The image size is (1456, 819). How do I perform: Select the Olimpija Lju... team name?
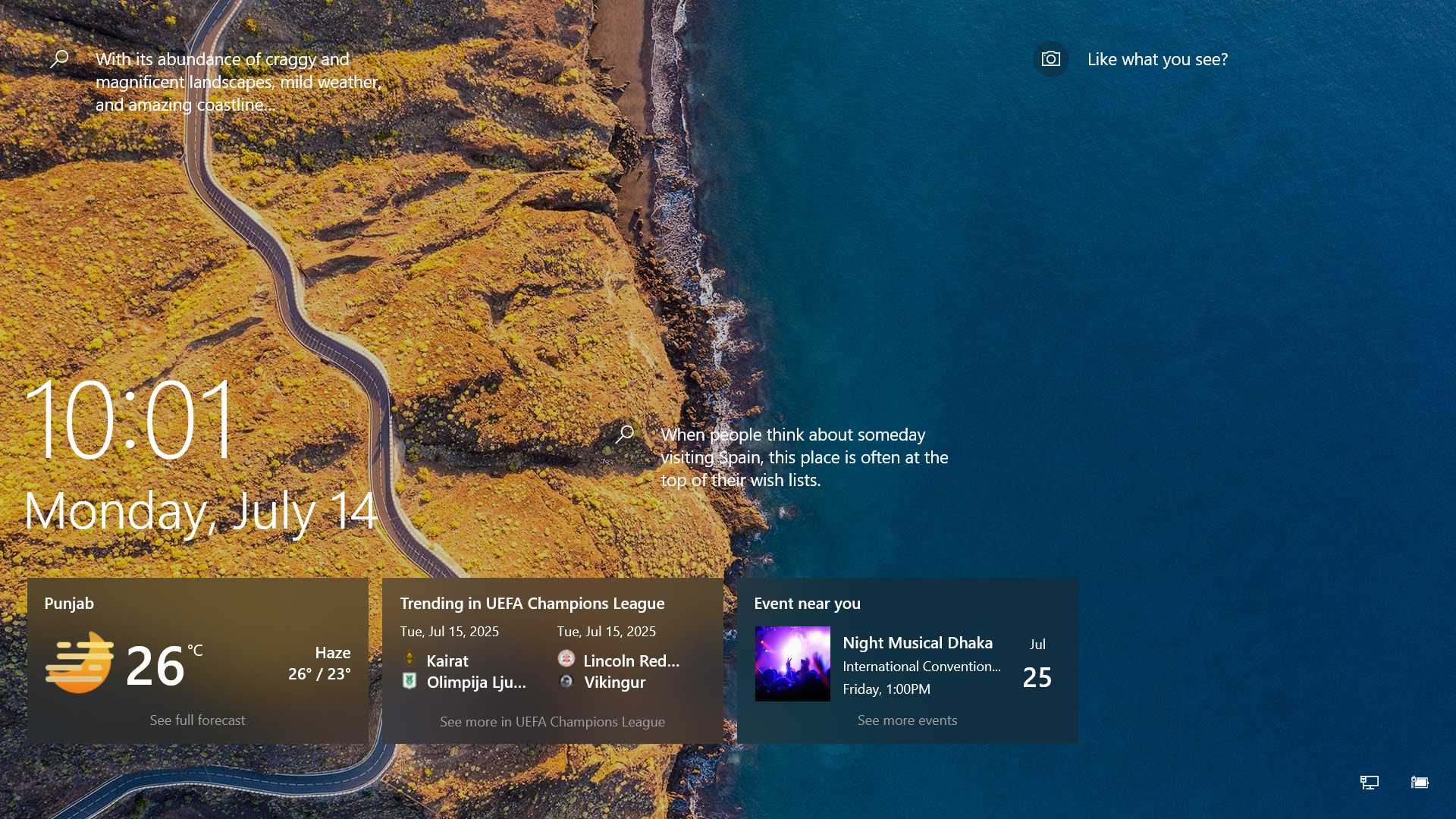(476, 682)
